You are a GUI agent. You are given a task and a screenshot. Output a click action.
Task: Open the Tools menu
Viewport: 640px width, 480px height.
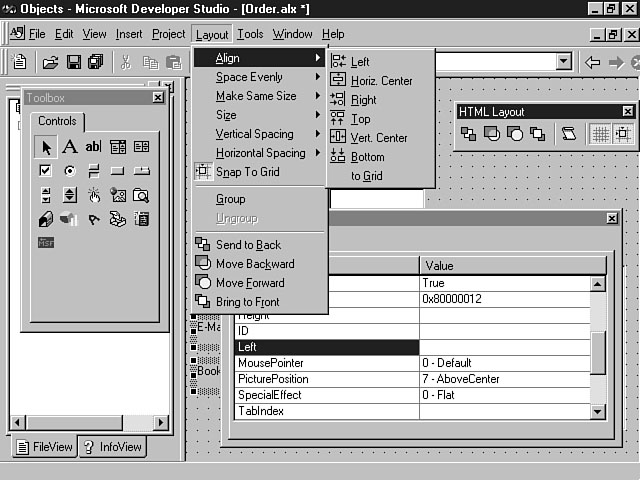click(250, 34)
